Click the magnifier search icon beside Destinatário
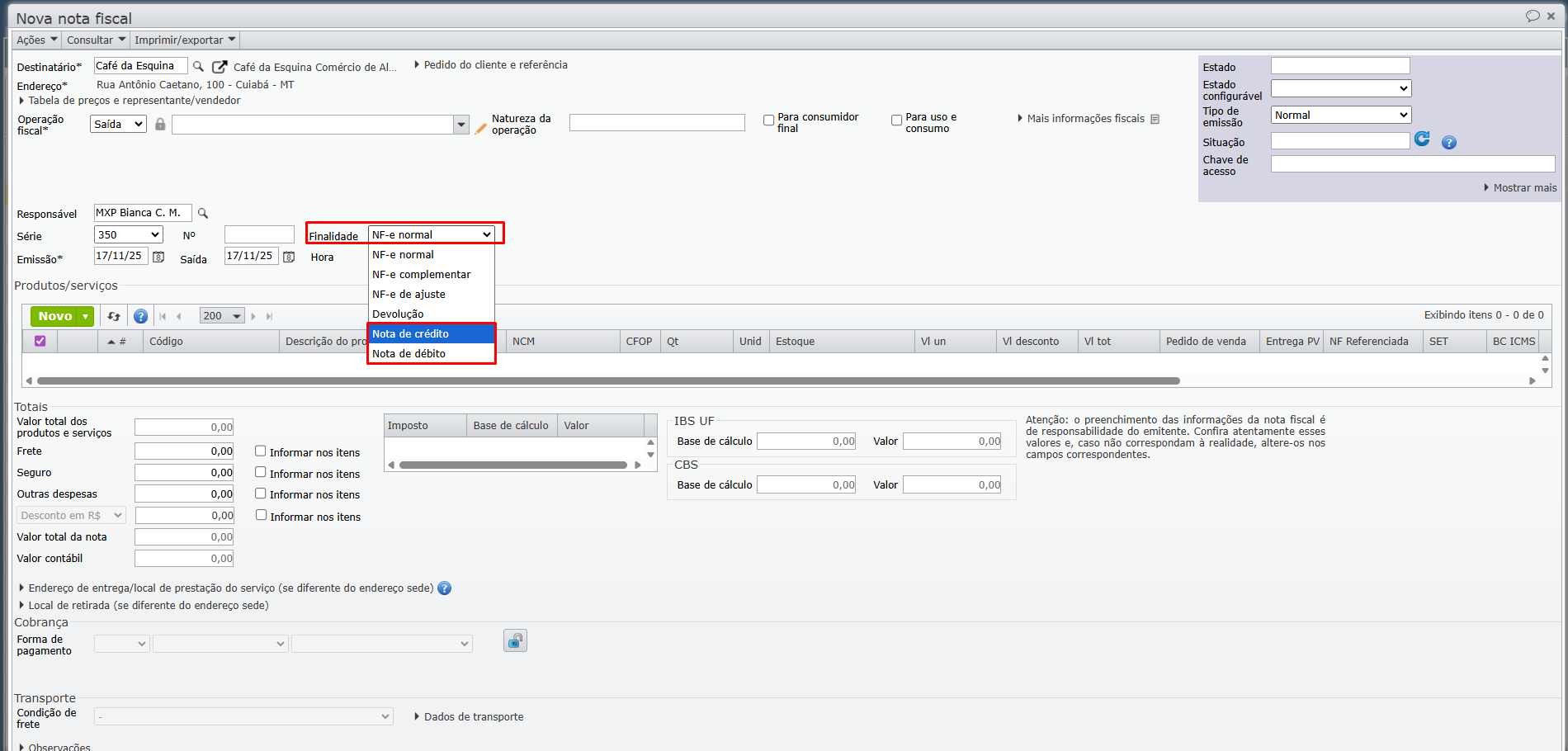The image size is (1568, 751). [x=198, y=66]
